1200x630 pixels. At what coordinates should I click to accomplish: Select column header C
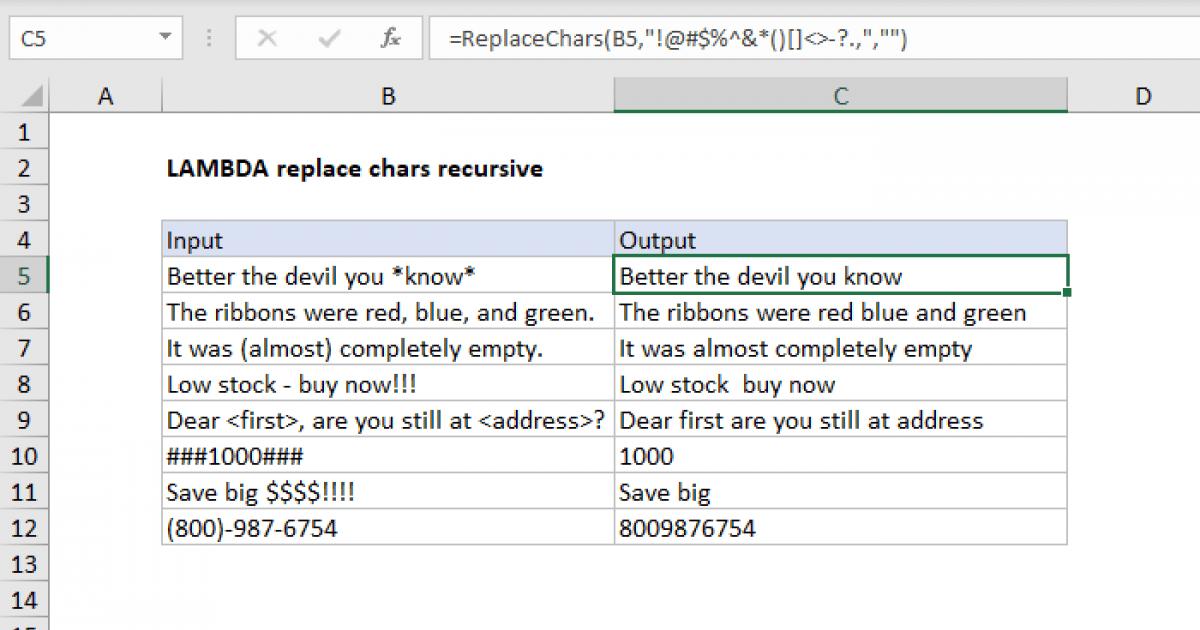tap(840, 95)
